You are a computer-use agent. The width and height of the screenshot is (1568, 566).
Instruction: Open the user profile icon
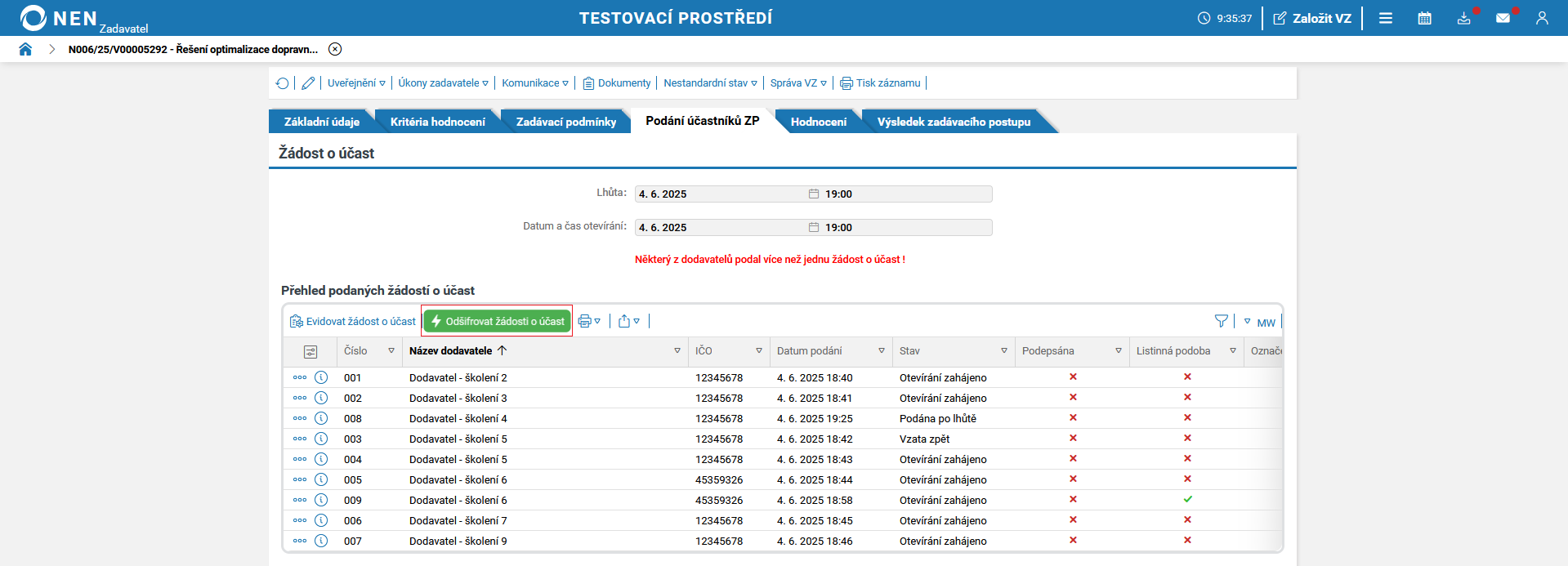coord(1542,18)
